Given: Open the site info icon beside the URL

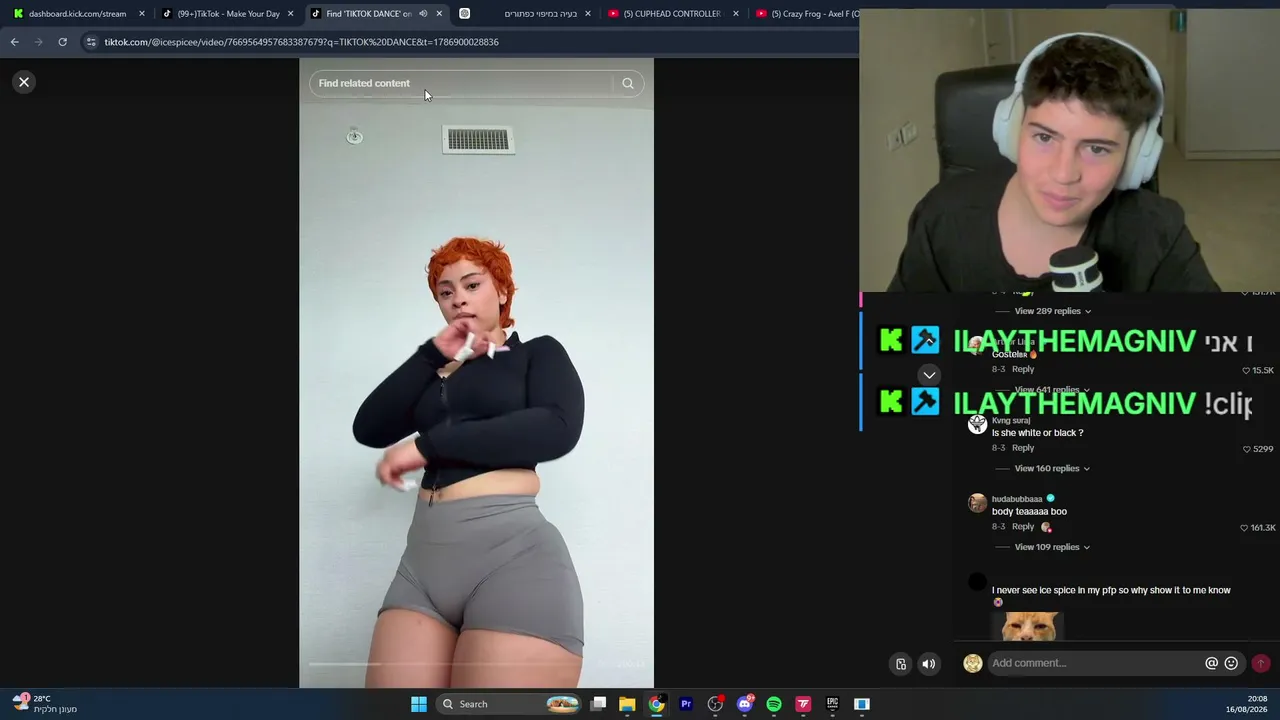Looking at the screenshot, I should coord(91,42).
